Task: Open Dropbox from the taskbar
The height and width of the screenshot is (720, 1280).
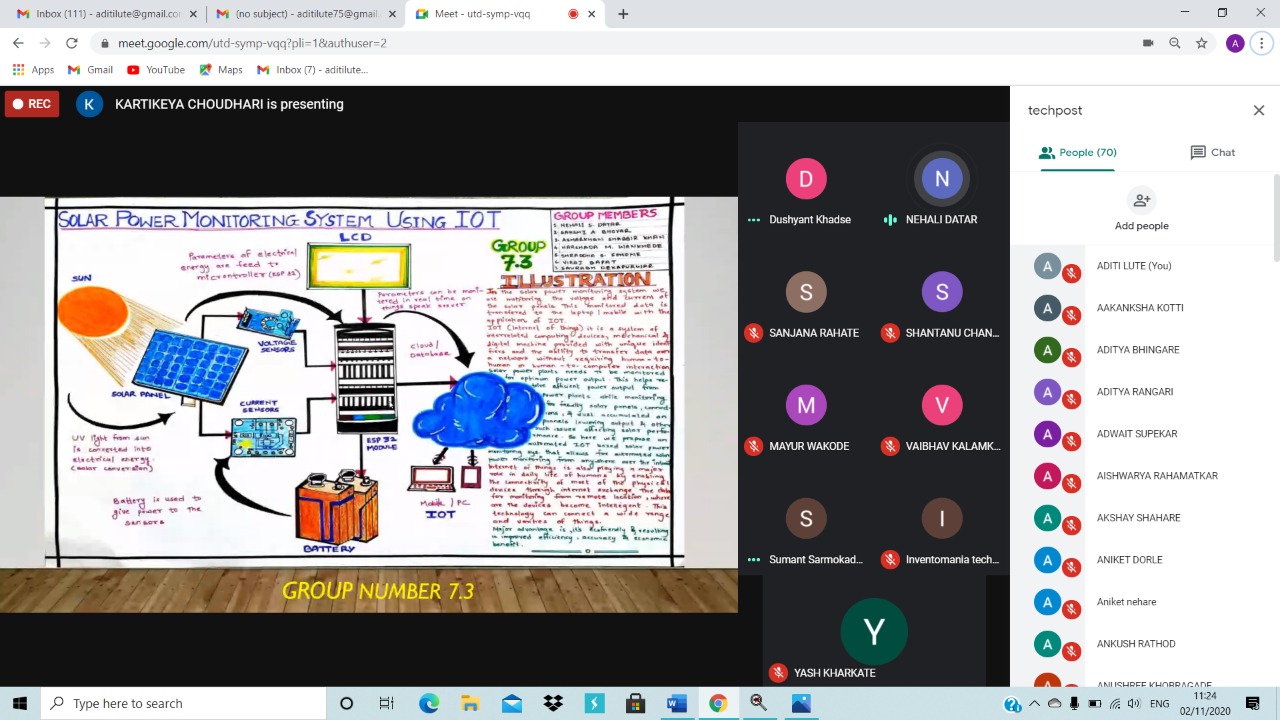Action: coord(553,703)
